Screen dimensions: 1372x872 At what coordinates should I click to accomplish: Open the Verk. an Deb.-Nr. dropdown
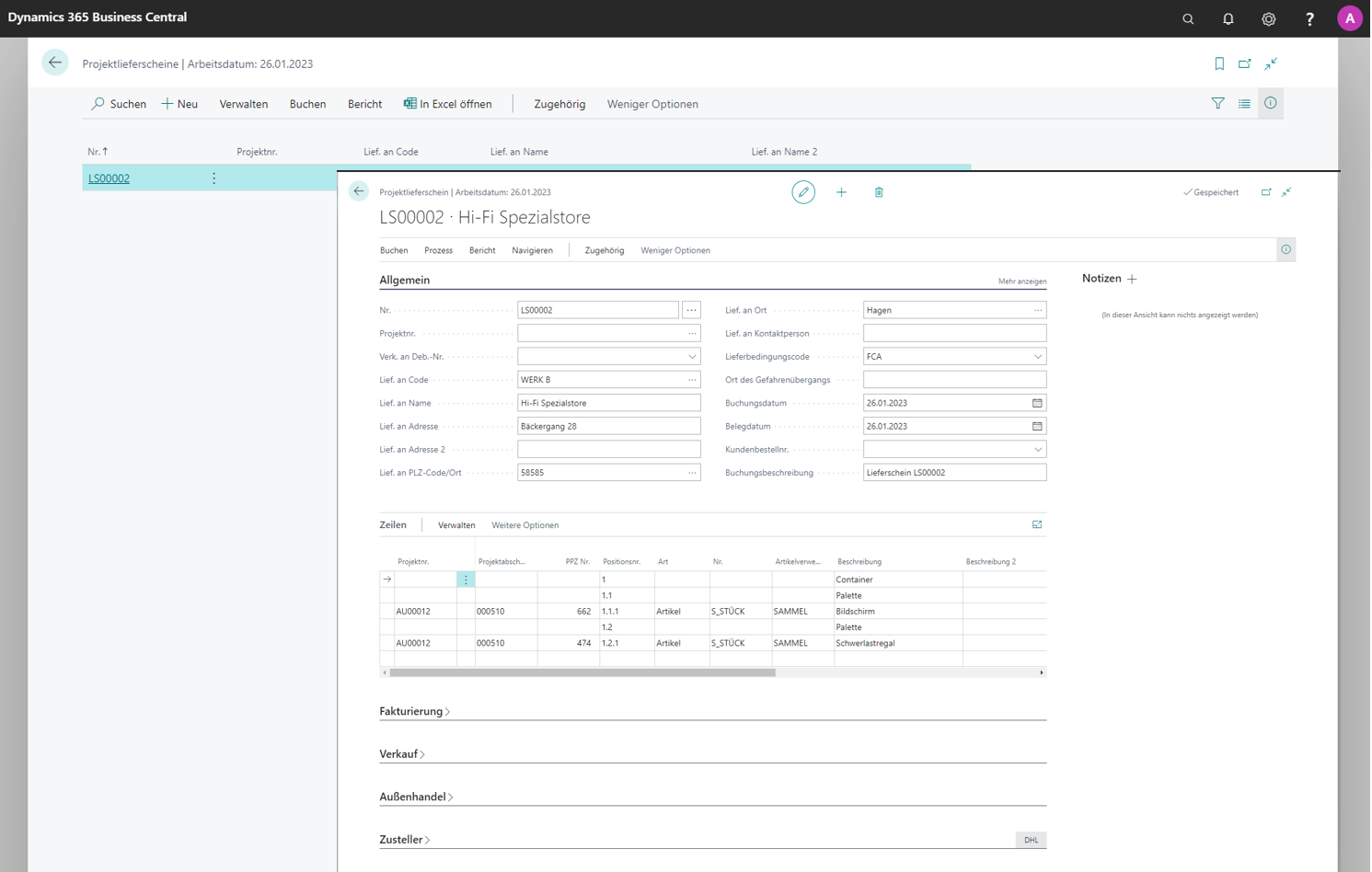click(x=692, y=357)
